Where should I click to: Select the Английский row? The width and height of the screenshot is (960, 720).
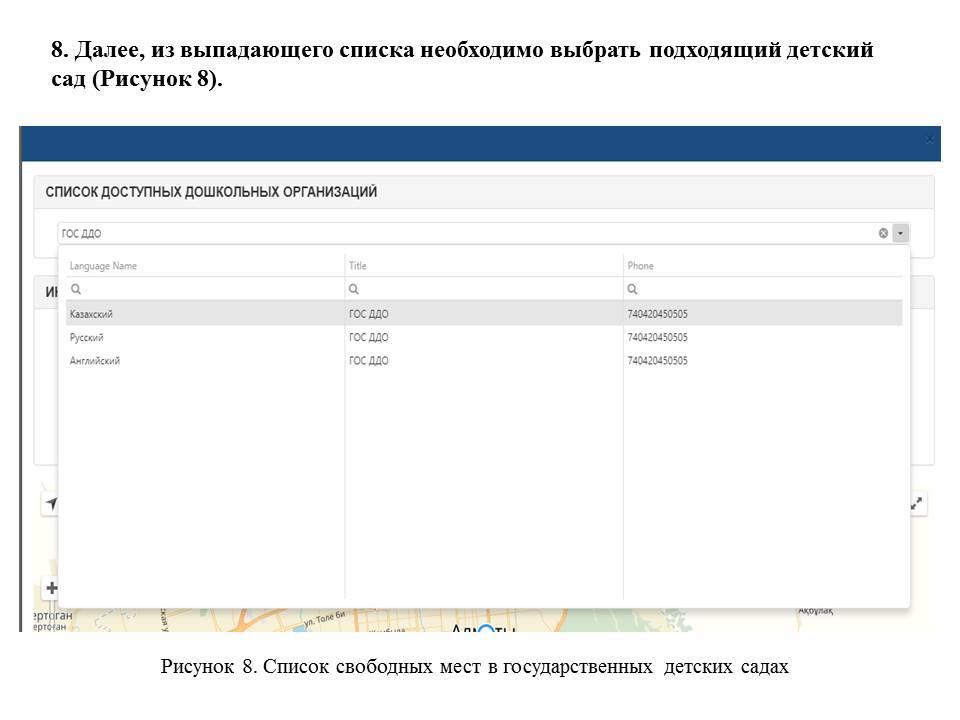pyautogui.click(x=484, y=361)
